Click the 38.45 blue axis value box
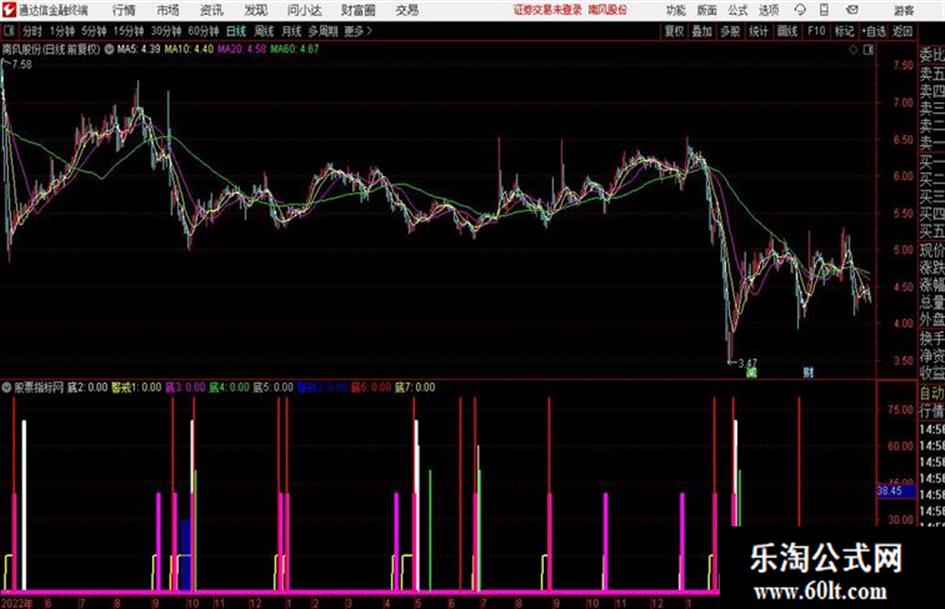 (895, 491)
